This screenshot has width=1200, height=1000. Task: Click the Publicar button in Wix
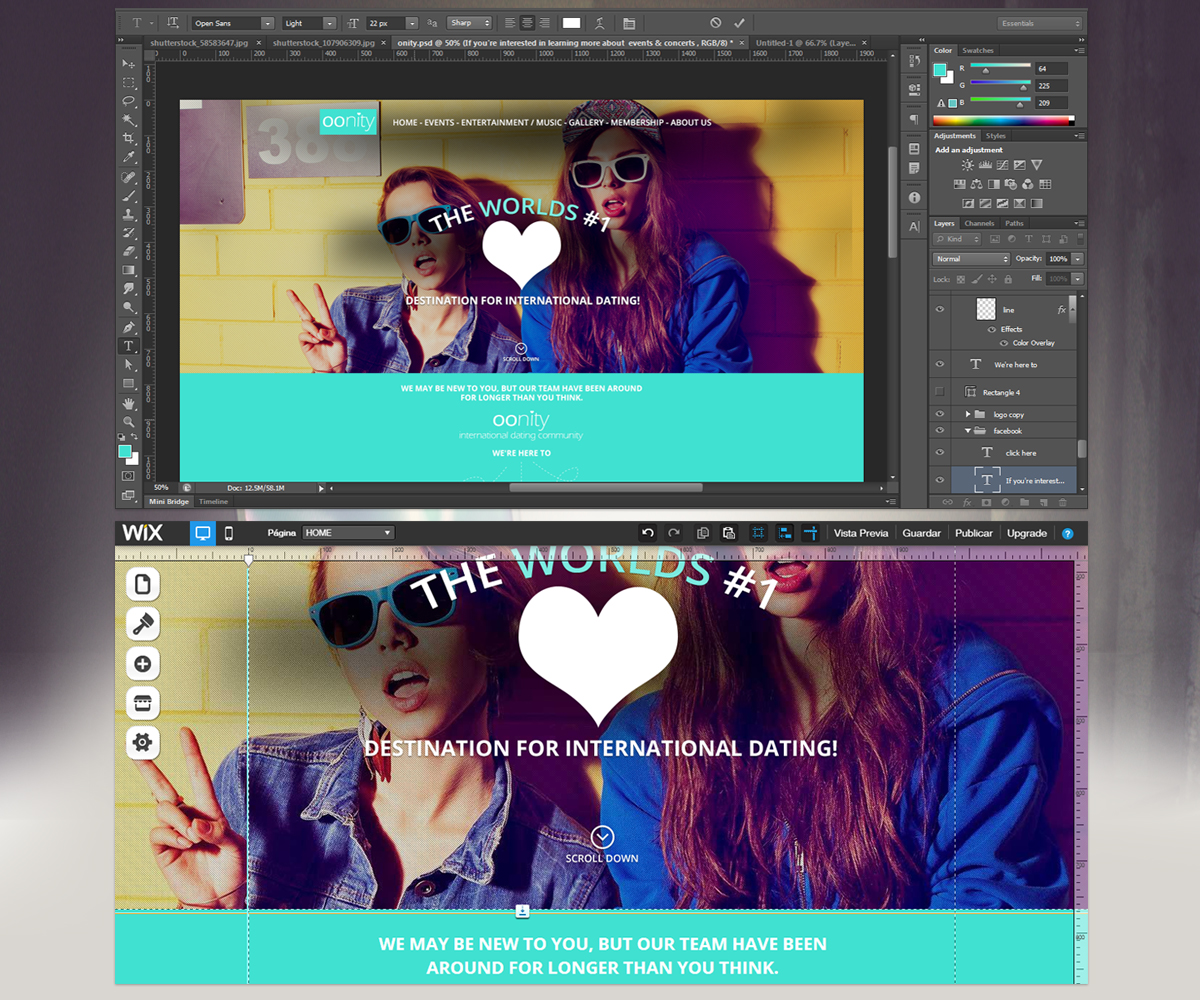[973, 533]
